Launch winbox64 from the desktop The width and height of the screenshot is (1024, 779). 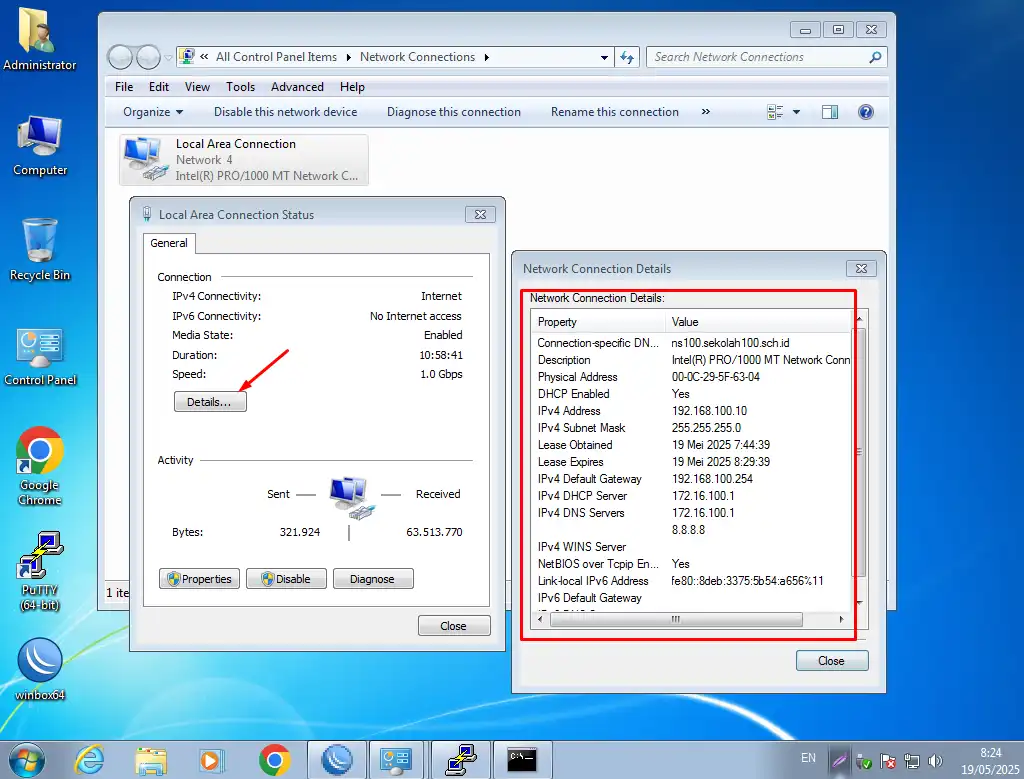pyautogui.click(x=40, y=665)
